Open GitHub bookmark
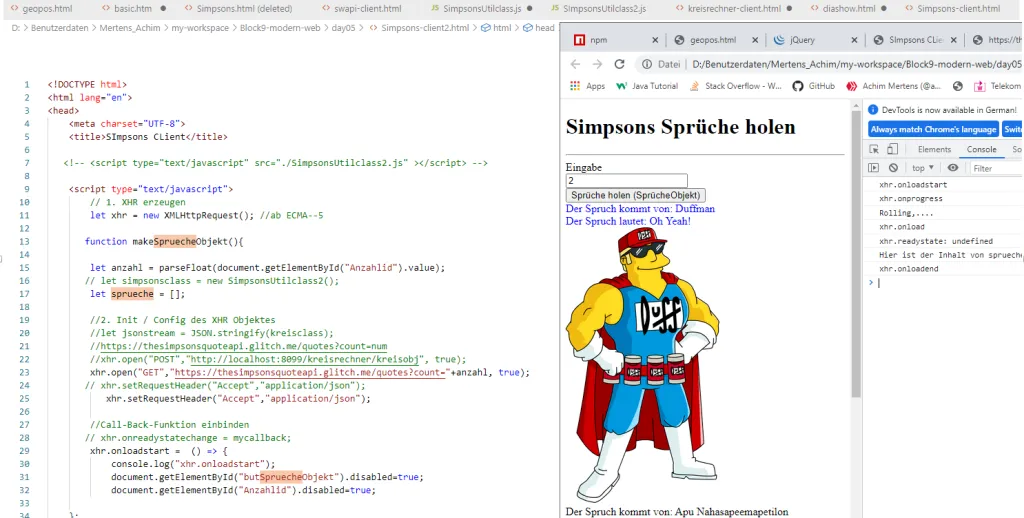 (814, 86)
